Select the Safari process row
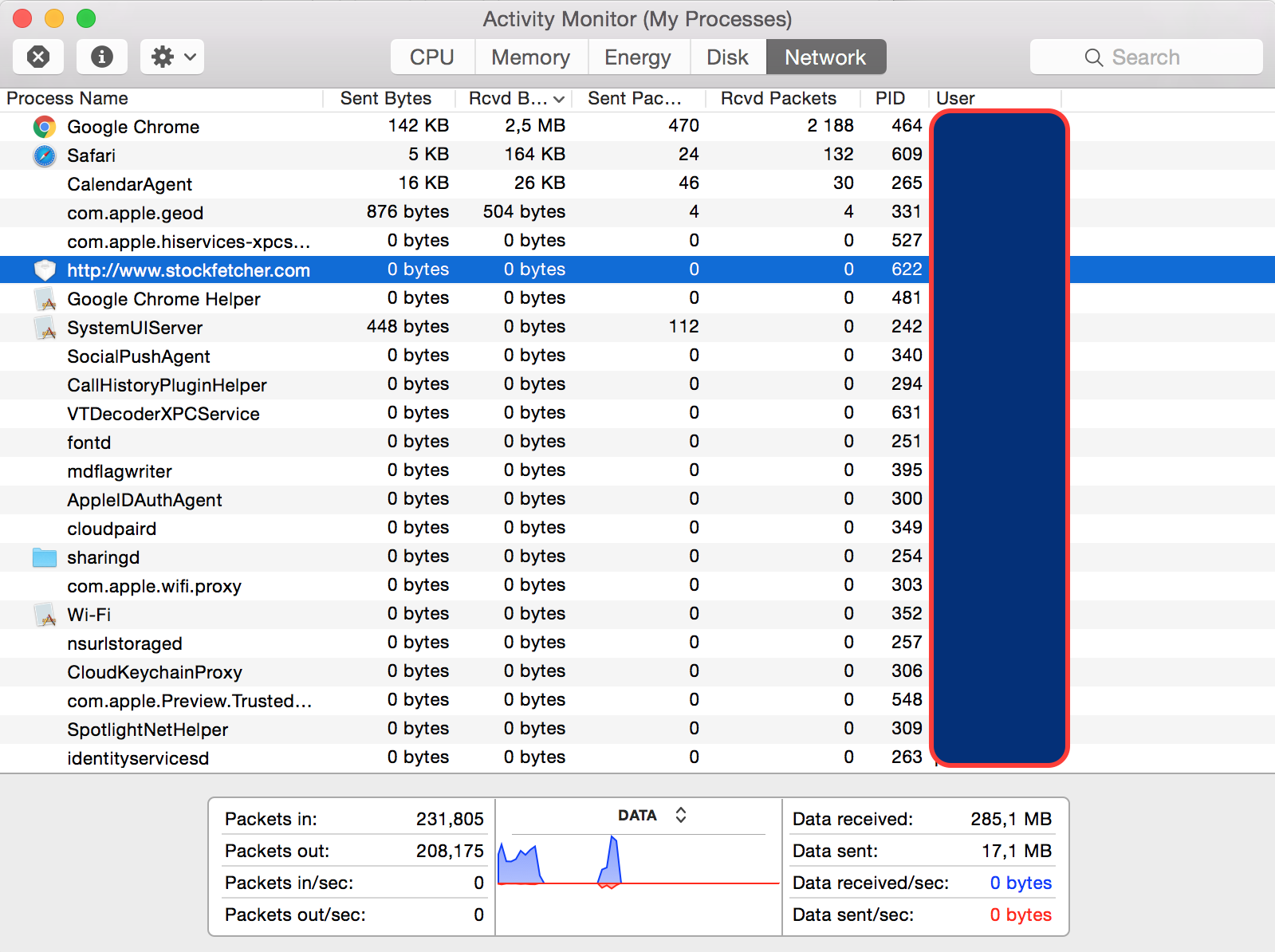Screen dimensions: 1275x952 (x=637, y=155)
